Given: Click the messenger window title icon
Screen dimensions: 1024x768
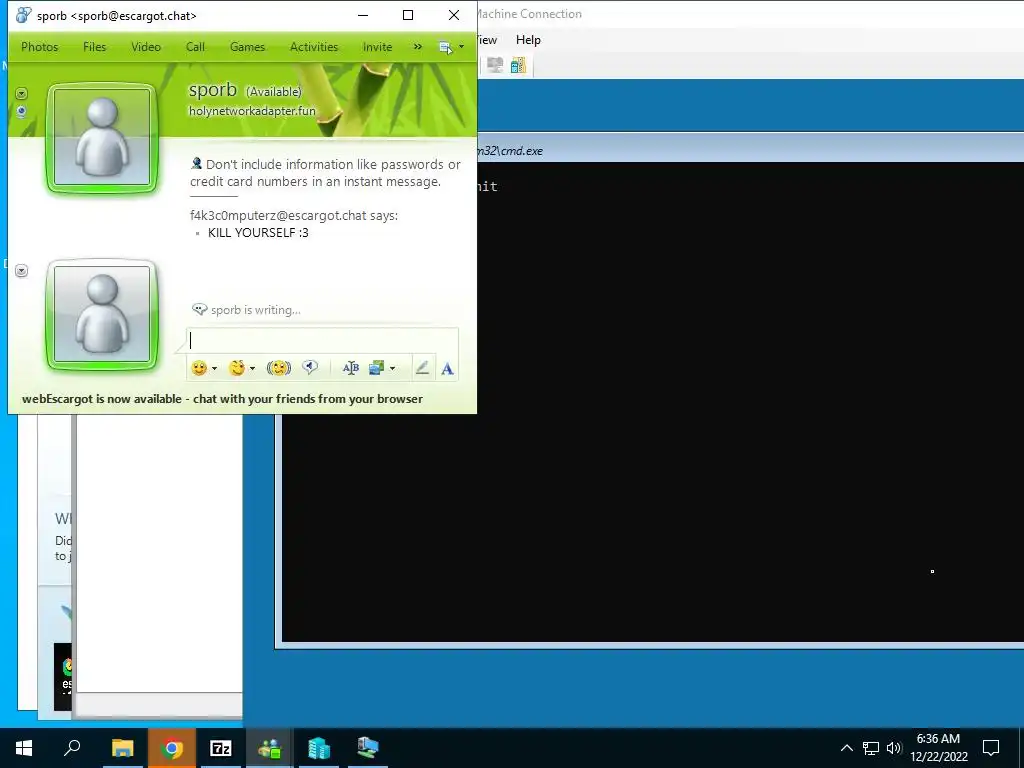Looking at the screenshot, I should [24, 15].
